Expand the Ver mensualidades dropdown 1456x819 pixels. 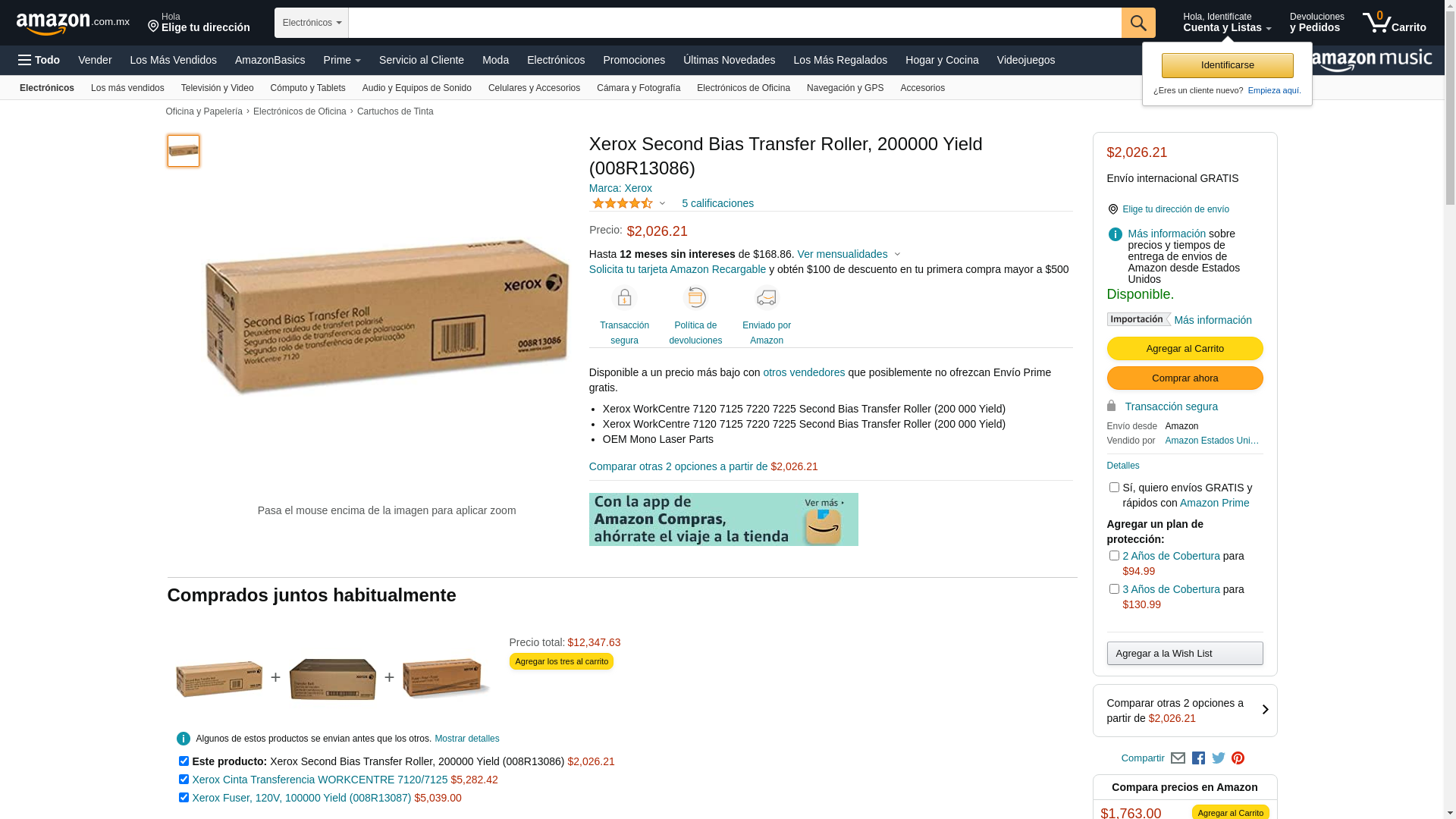pyautogui.click(x=849, y=254)
